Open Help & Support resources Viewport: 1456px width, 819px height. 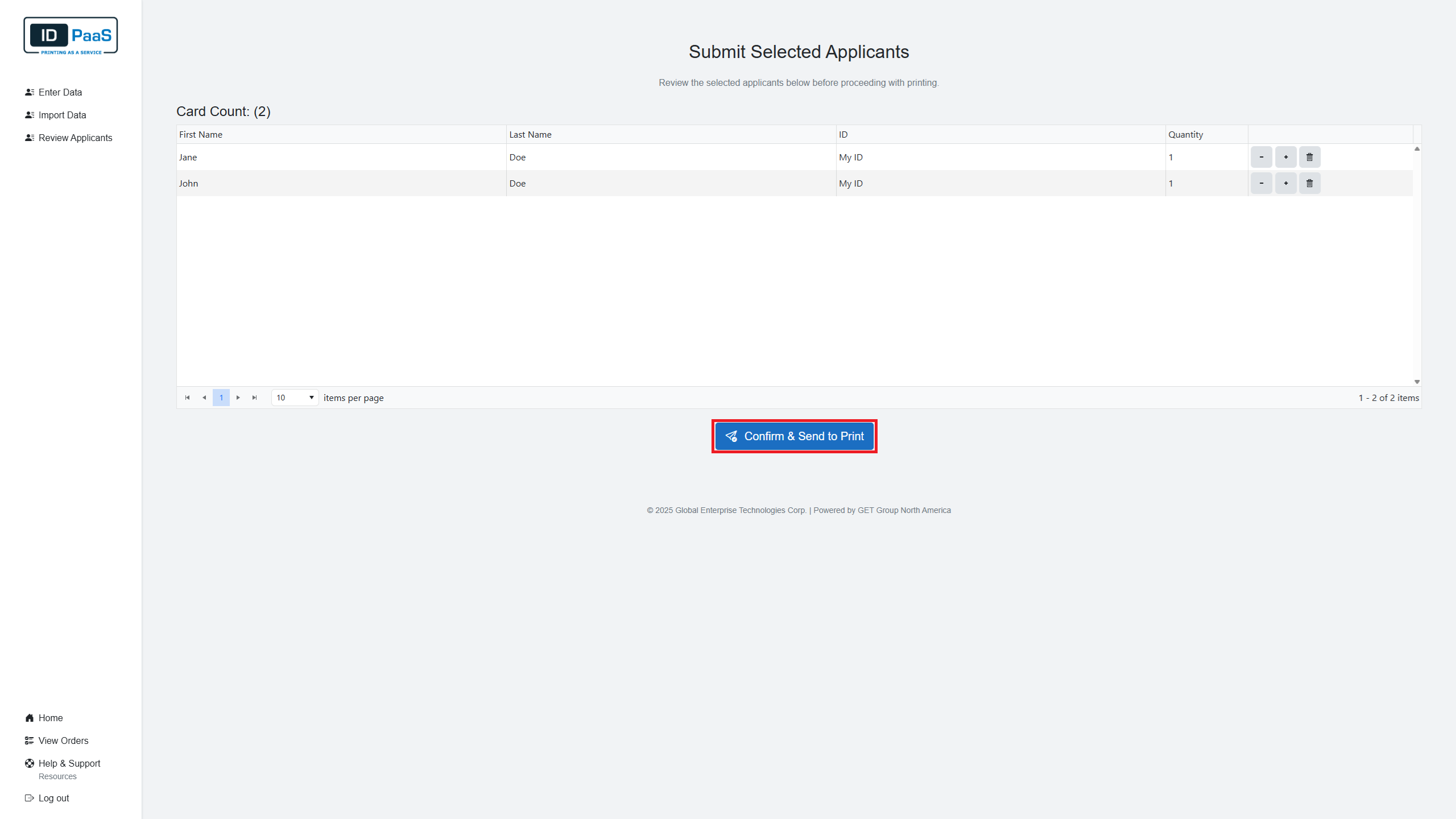coord(69,763)
